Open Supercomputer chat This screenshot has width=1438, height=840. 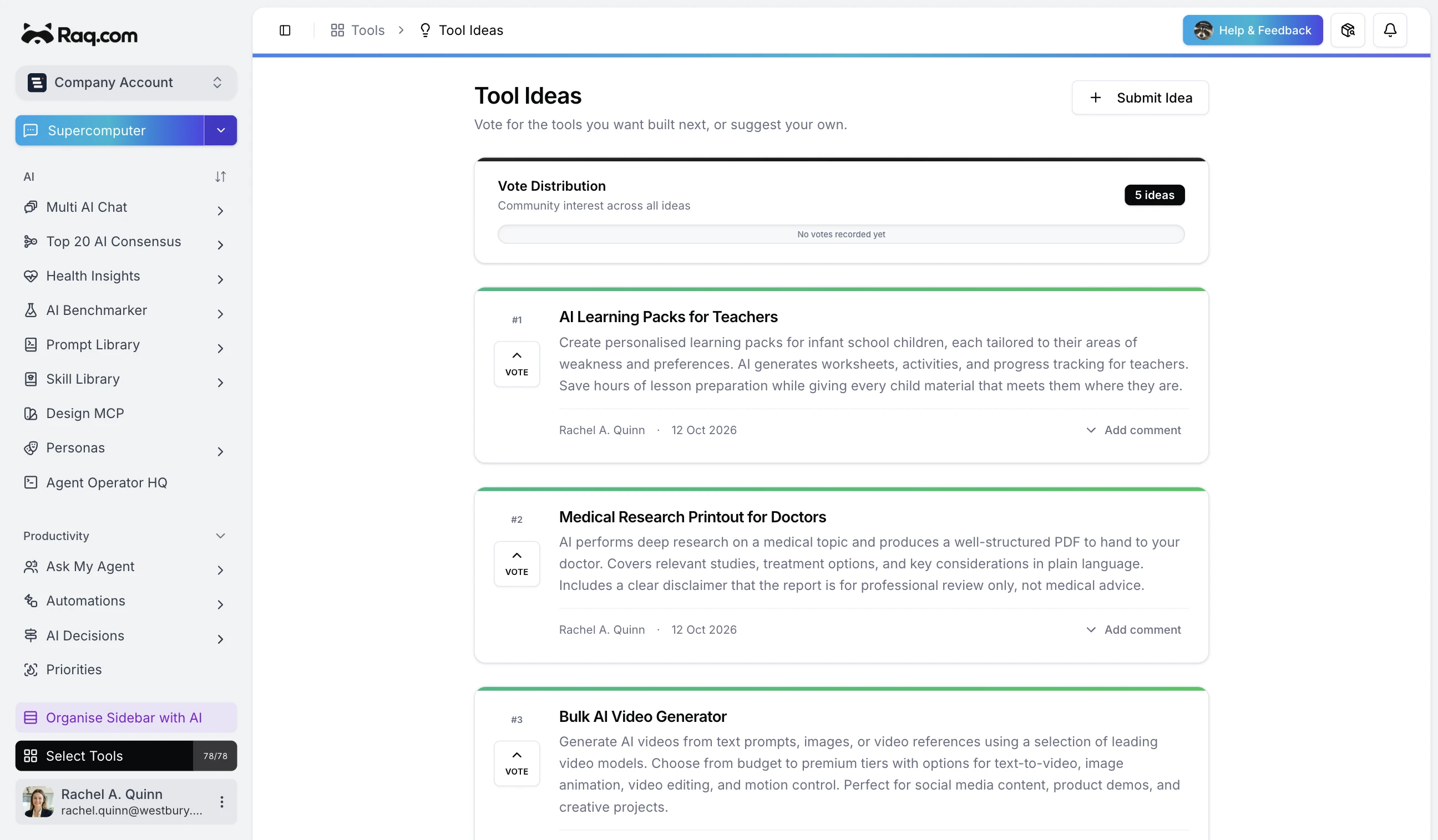109,131
